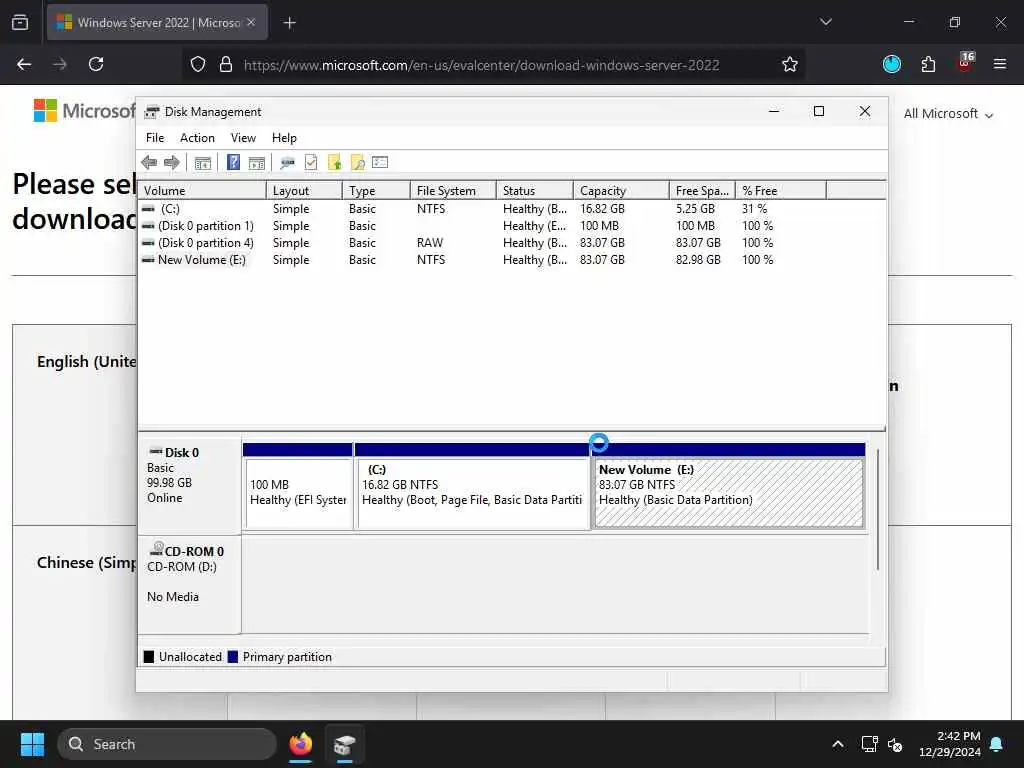
Task: Open the Help icon in Disk Management toolbar
Action: [x=233, y=162]
